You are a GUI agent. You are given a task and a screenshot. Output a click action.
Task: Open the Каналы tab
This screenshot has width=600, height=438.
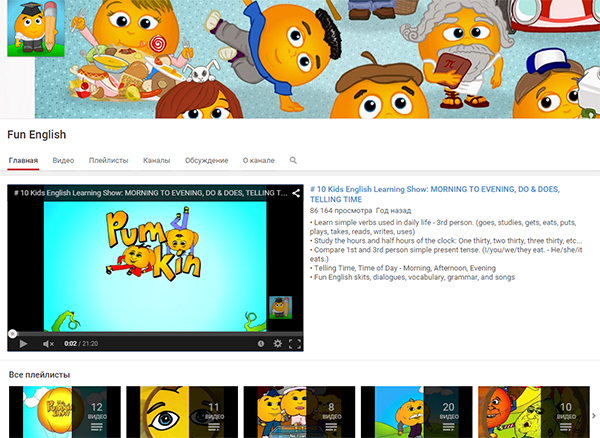156,160
